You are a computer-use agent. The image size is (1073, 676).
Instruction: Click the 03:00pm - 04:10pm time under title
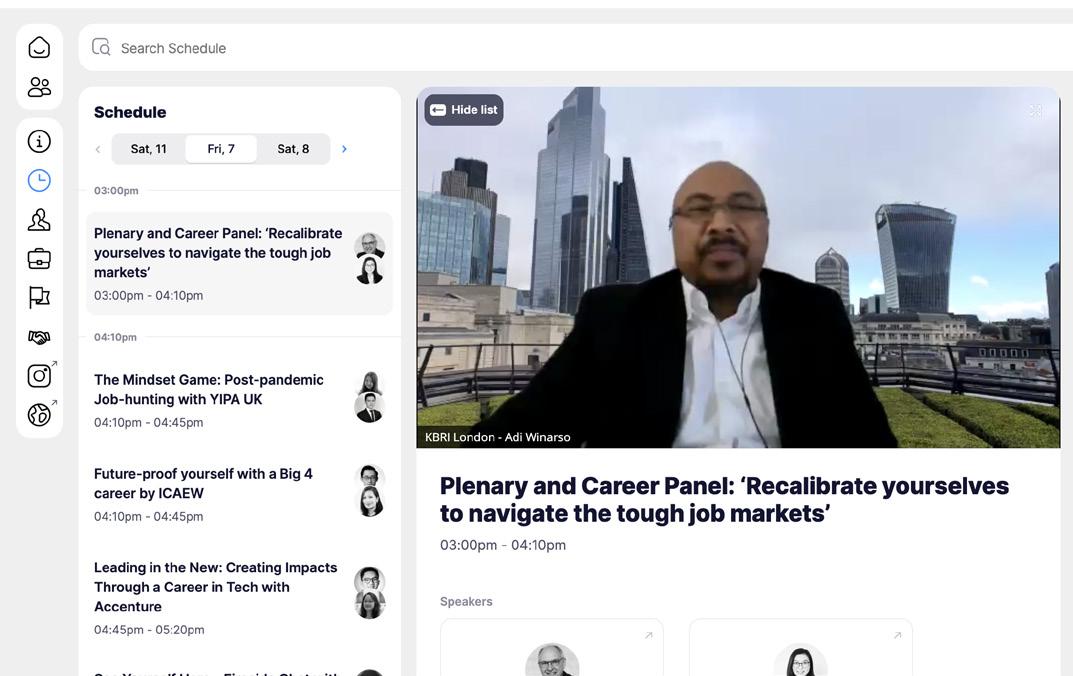tap(503, 545)
